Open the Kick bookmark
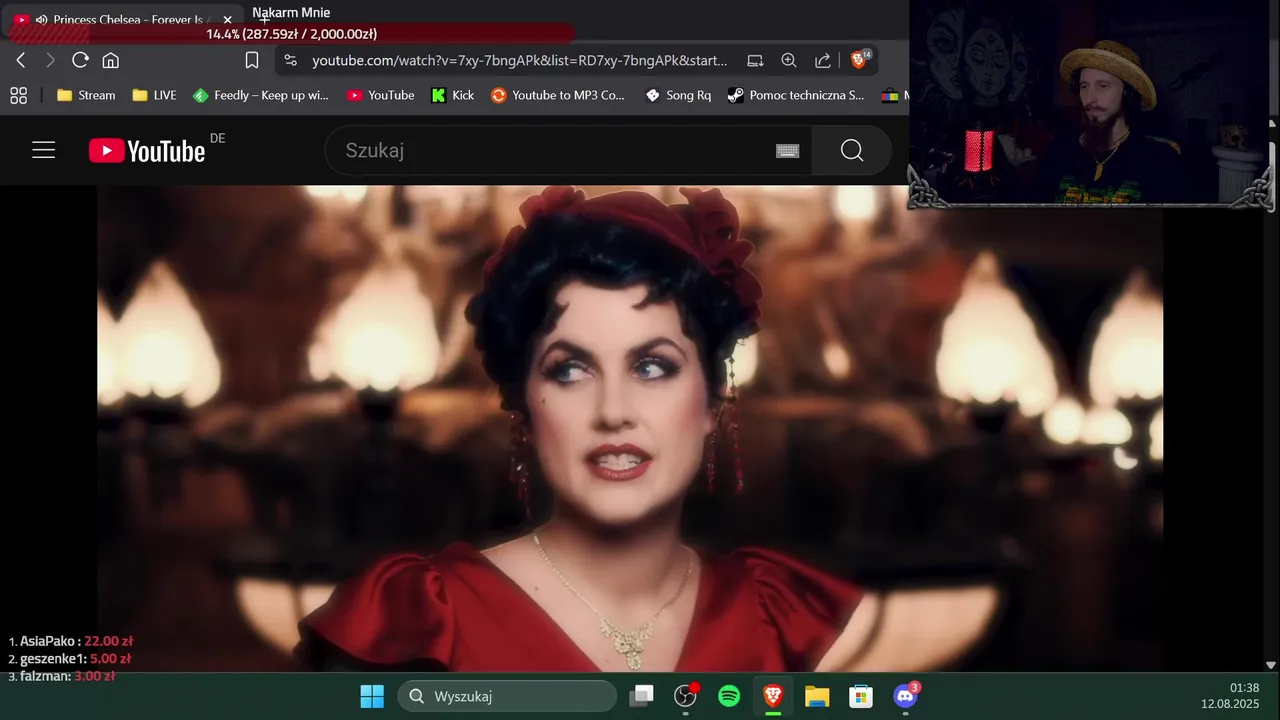Screen dimensions: 1280x720 coord(452,95)
